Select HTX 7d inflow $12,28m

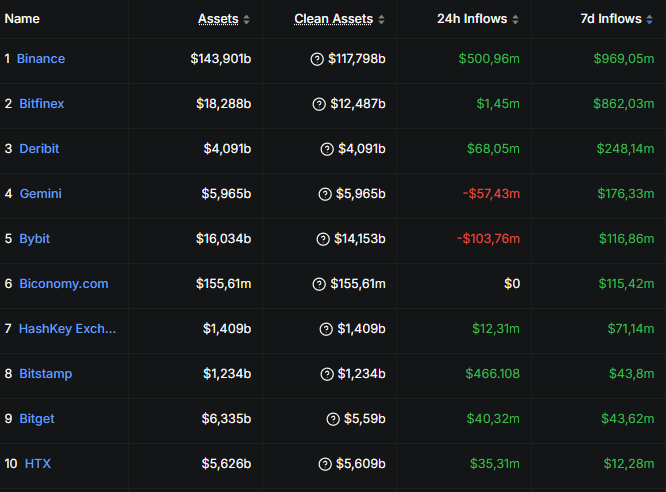tap(629, 464)
